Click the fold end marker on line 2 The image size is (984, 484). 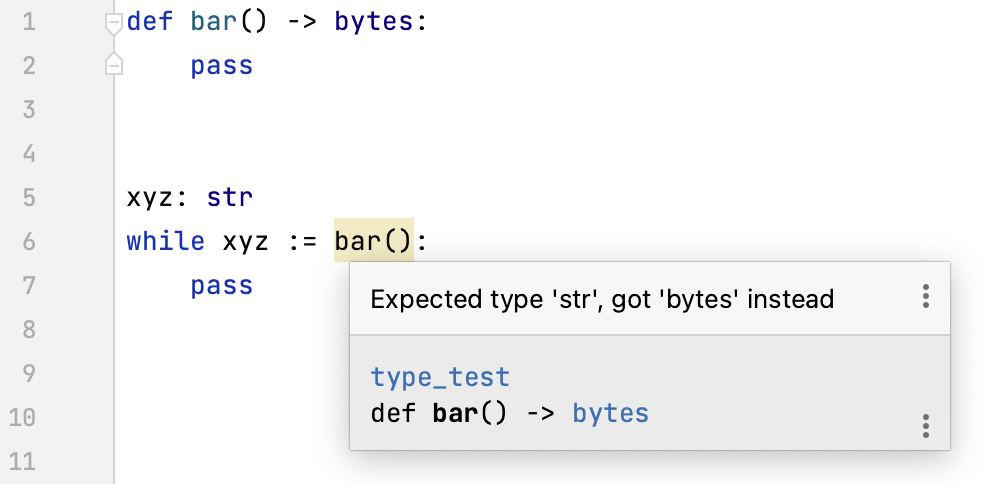[114, 66]
